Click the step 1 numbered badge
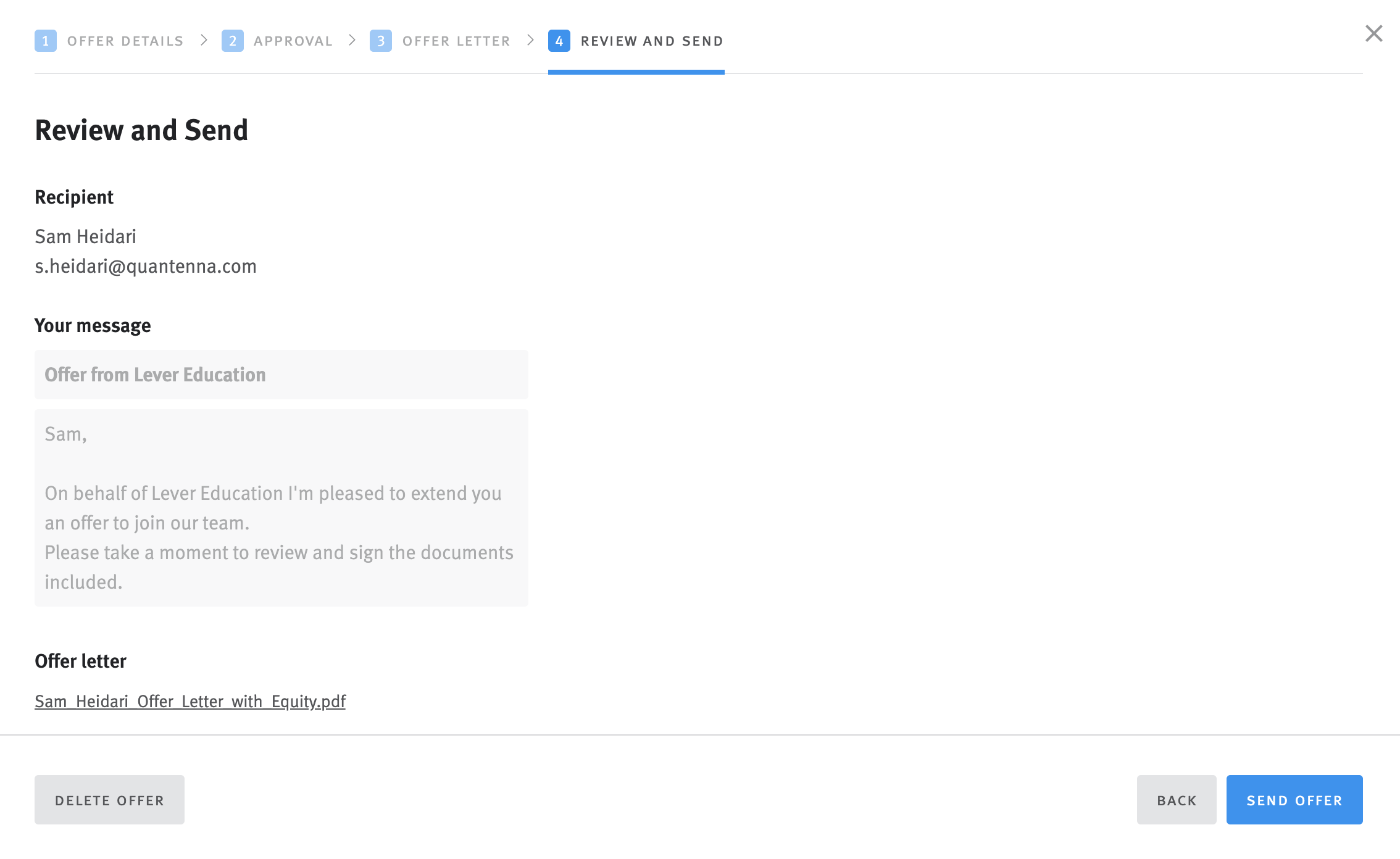 46,41
